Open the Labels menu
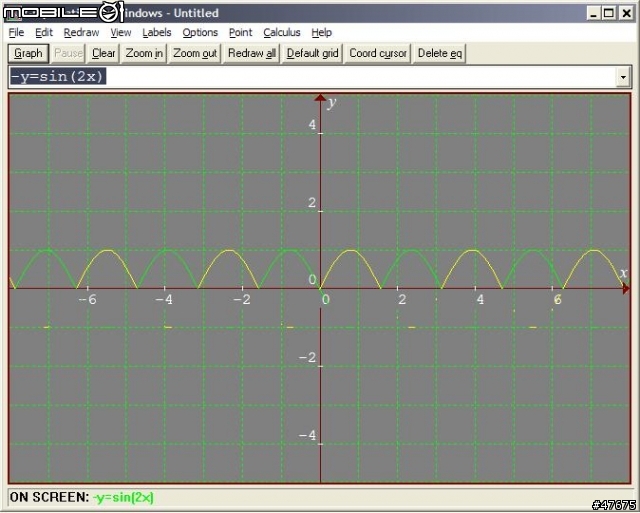 click(x=157, y=32)
